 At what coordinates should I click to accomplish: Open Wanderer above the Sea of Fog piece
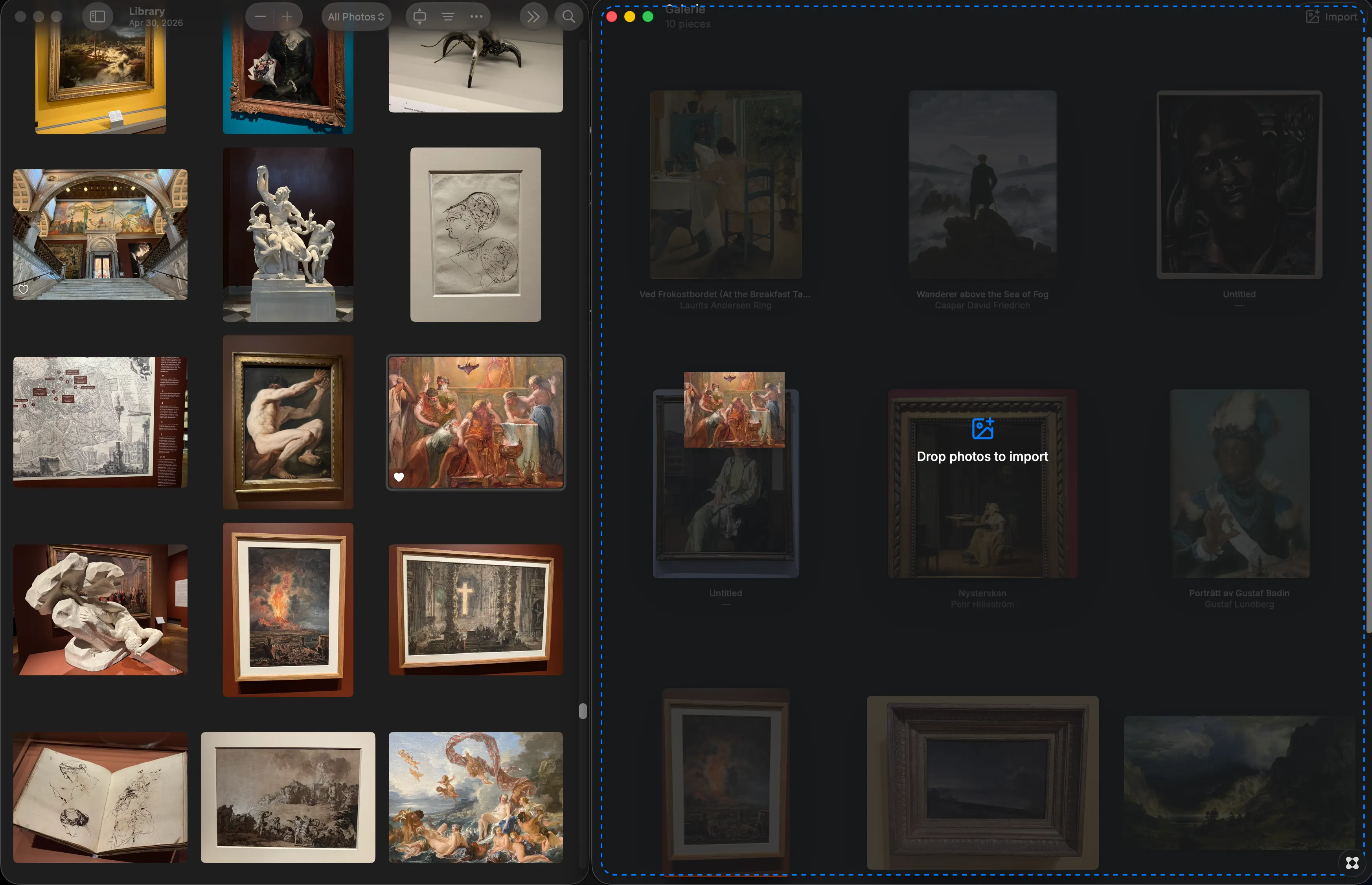click(982, 184)
